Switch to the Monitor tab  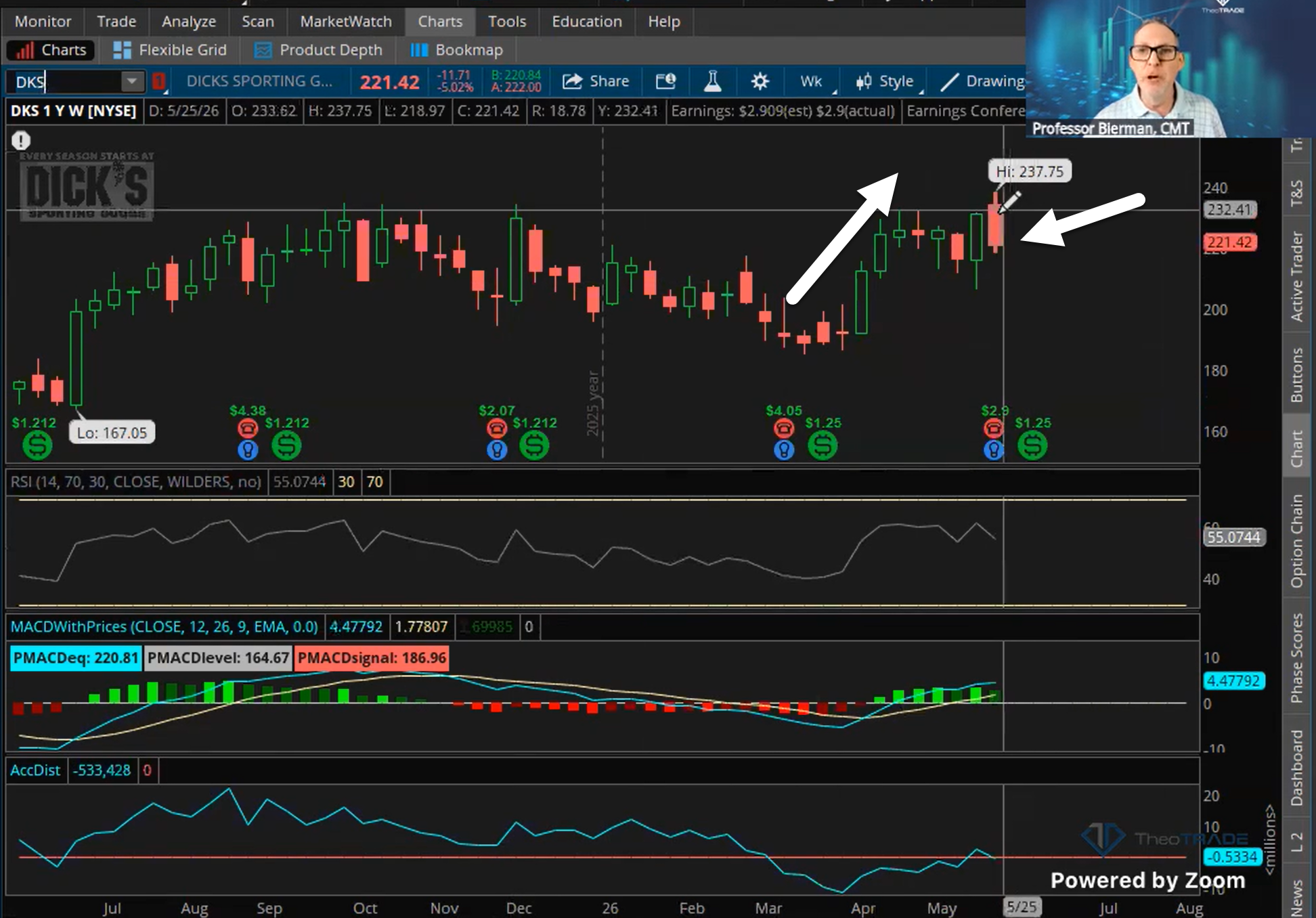tap(43, 22)
